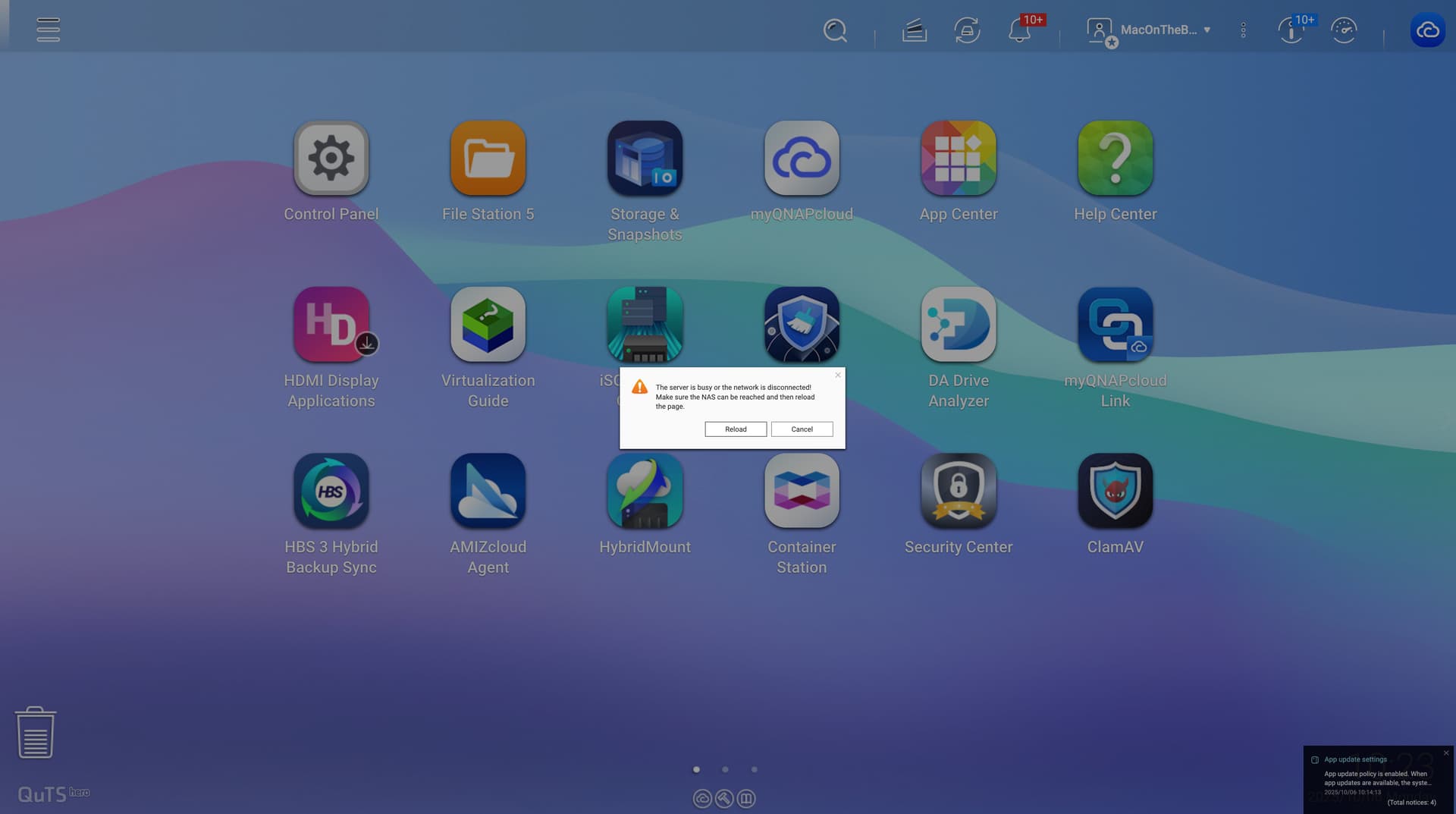
Task: Open the three-dot more options menu
Action: pyautogui.click(x=1243, y=30)
